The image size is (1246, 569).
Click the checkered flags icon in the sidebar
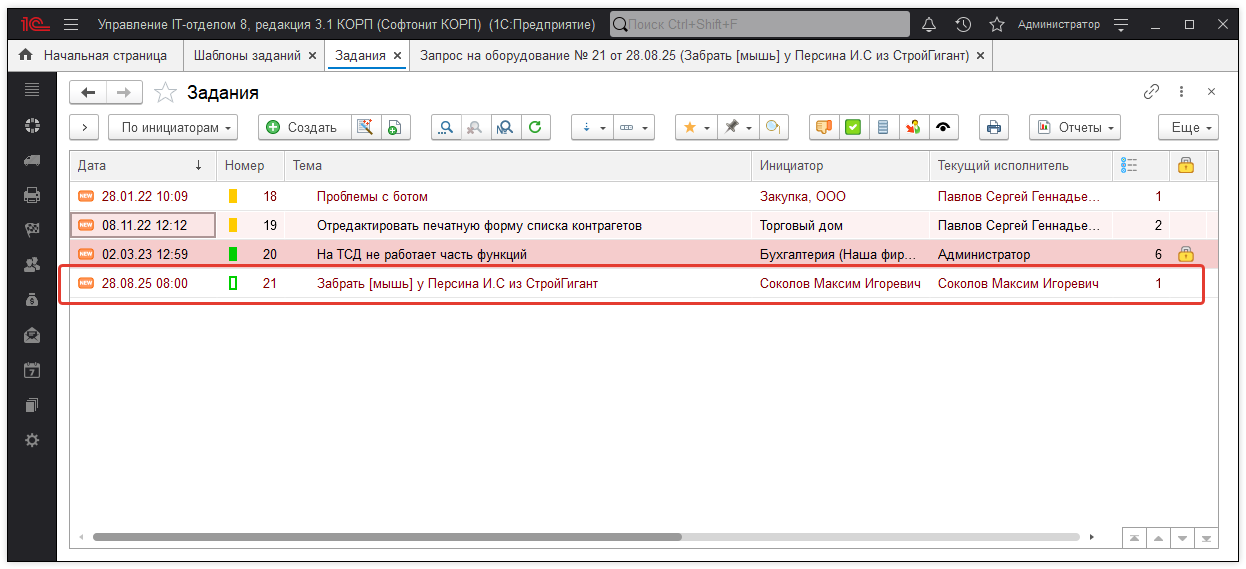[32, 230]
